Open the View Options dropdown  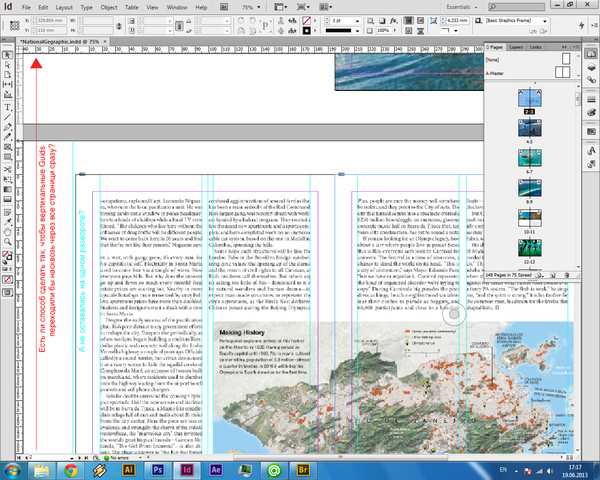click(280, 7)
